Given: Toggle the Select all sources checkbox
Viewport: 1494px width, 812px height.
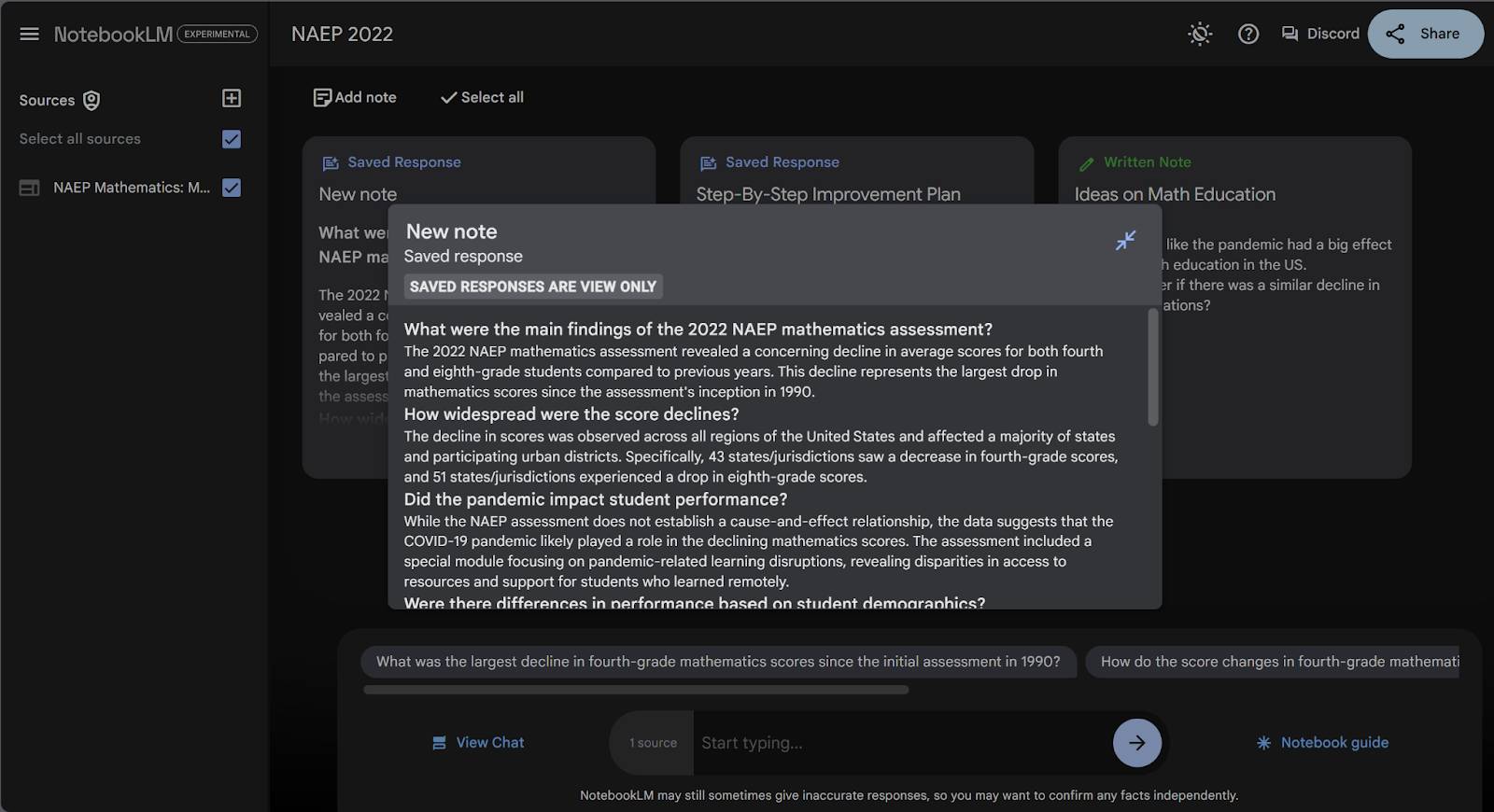Looking at the screenshot, I should 232,139.
